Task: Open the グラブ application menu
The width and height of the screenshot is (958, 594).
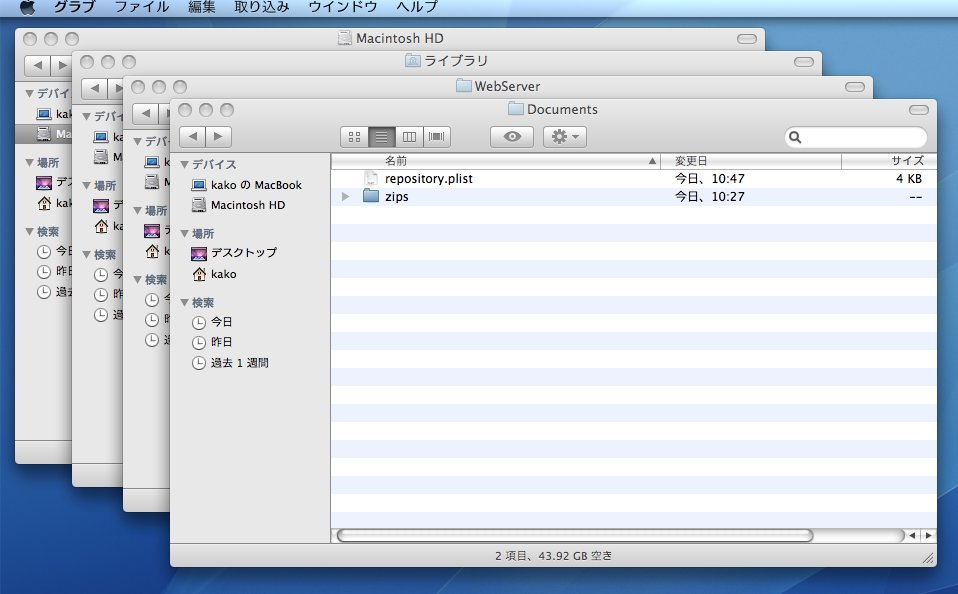Action: coord(75,7)
